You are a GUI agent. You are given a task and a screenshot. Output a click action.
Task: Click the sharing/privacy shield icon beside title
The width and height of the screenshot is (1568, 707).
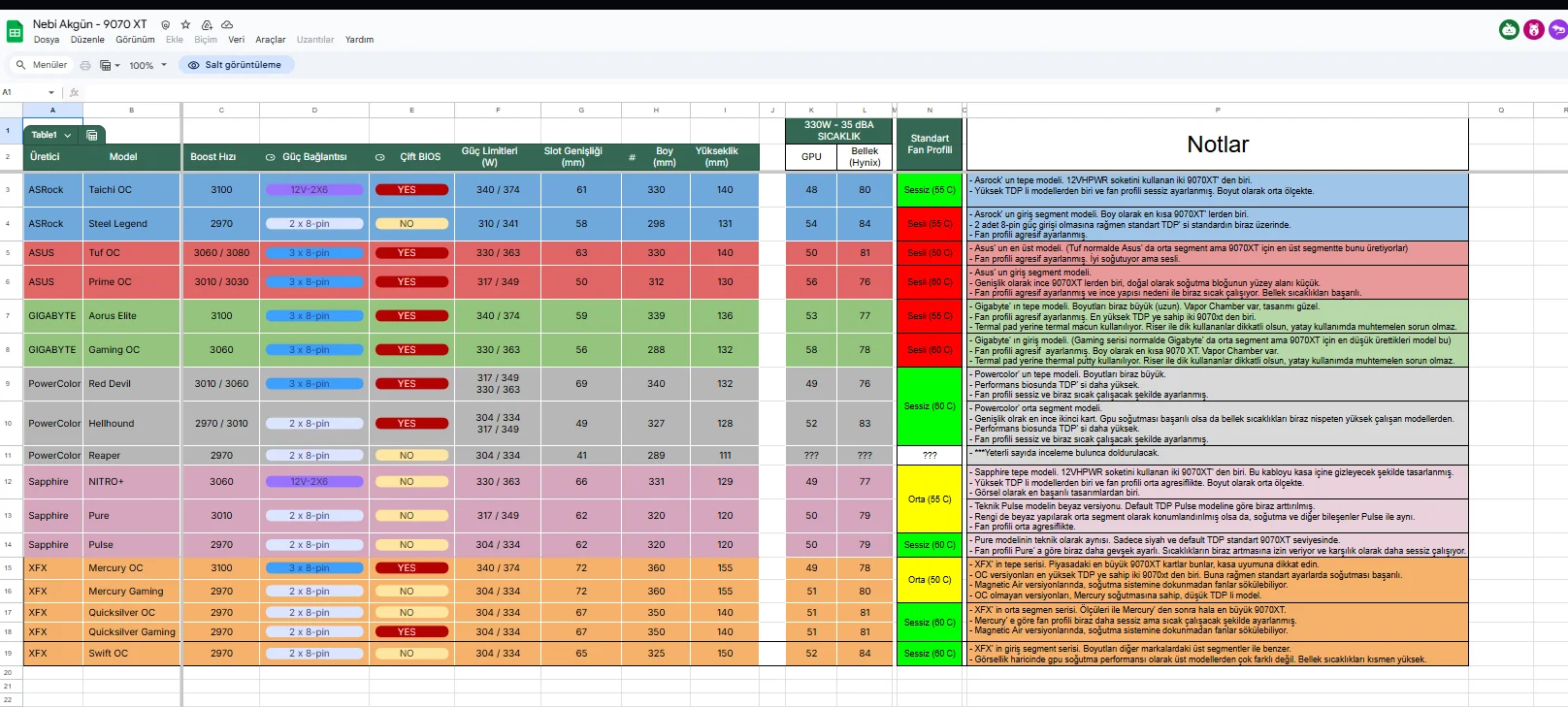tap(166, 25)
